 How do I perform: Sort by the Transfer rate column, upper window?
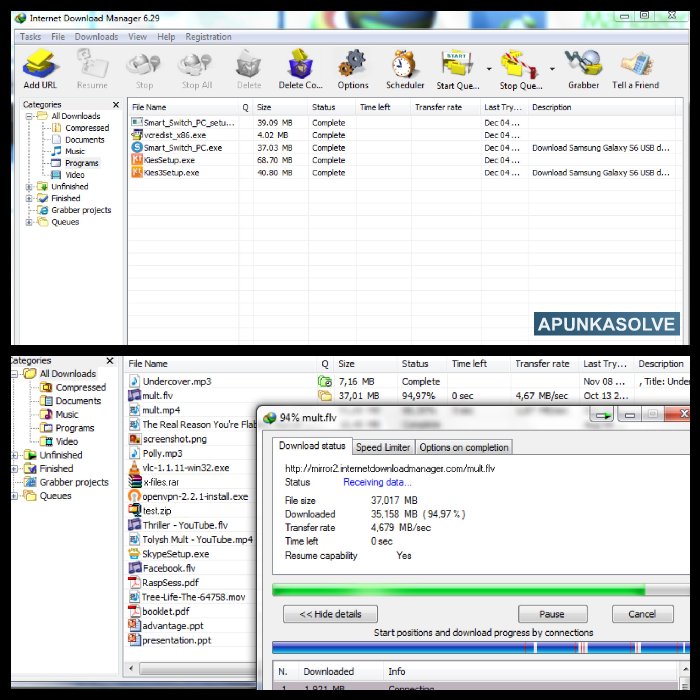446,107
